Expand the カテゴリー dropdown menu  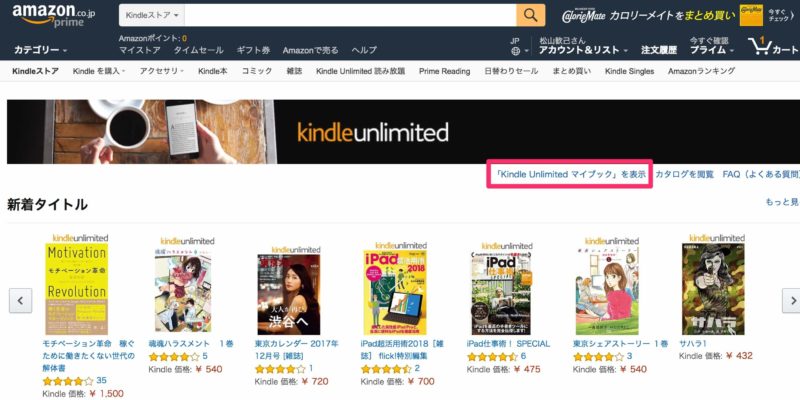pos(40,50)
